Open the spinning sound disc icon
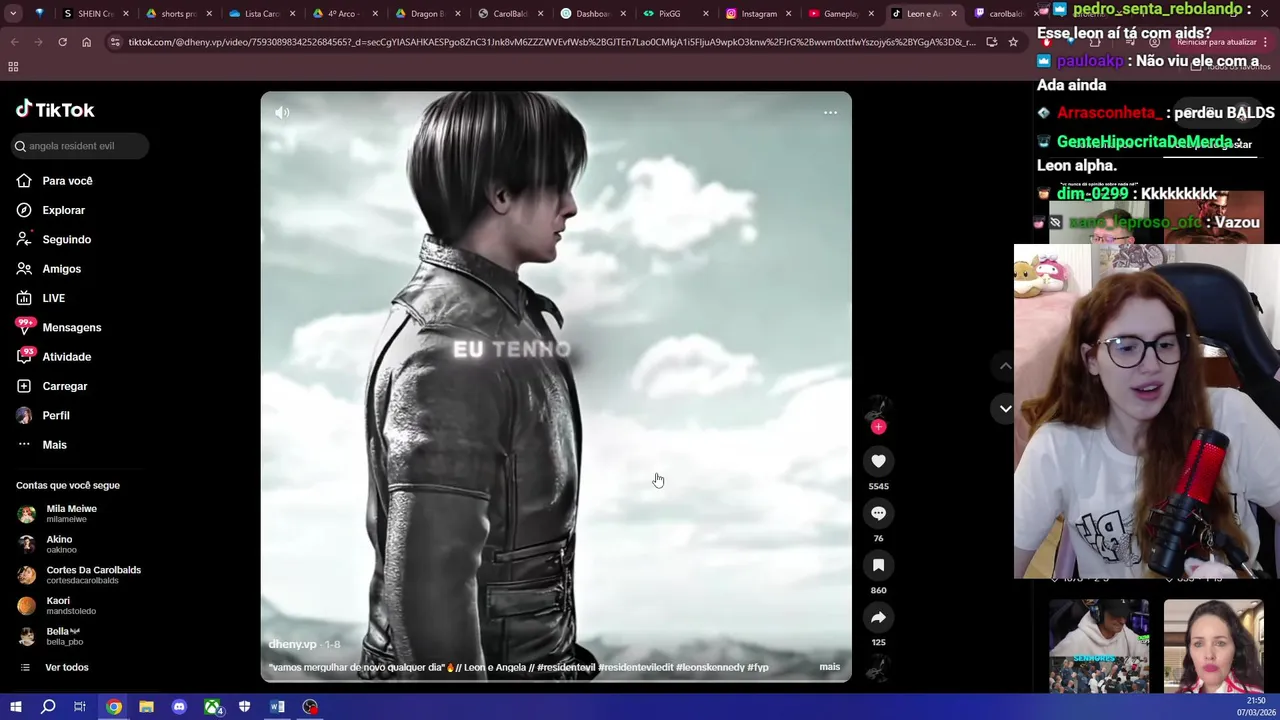 click(x=878, y=669)
